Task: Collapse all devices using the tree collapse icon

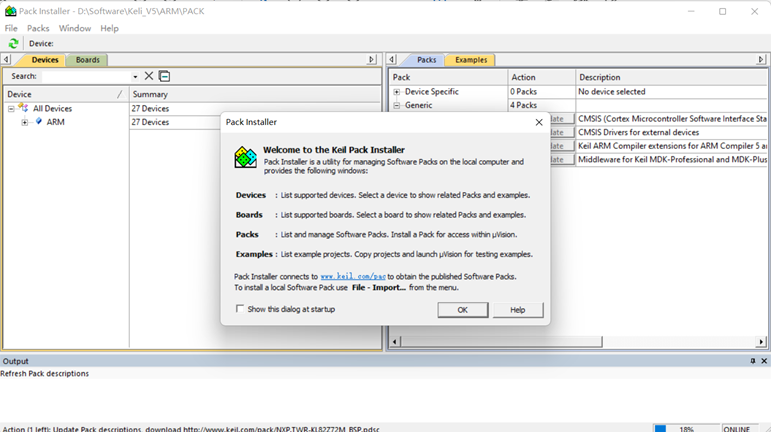Action: [165, 76]
